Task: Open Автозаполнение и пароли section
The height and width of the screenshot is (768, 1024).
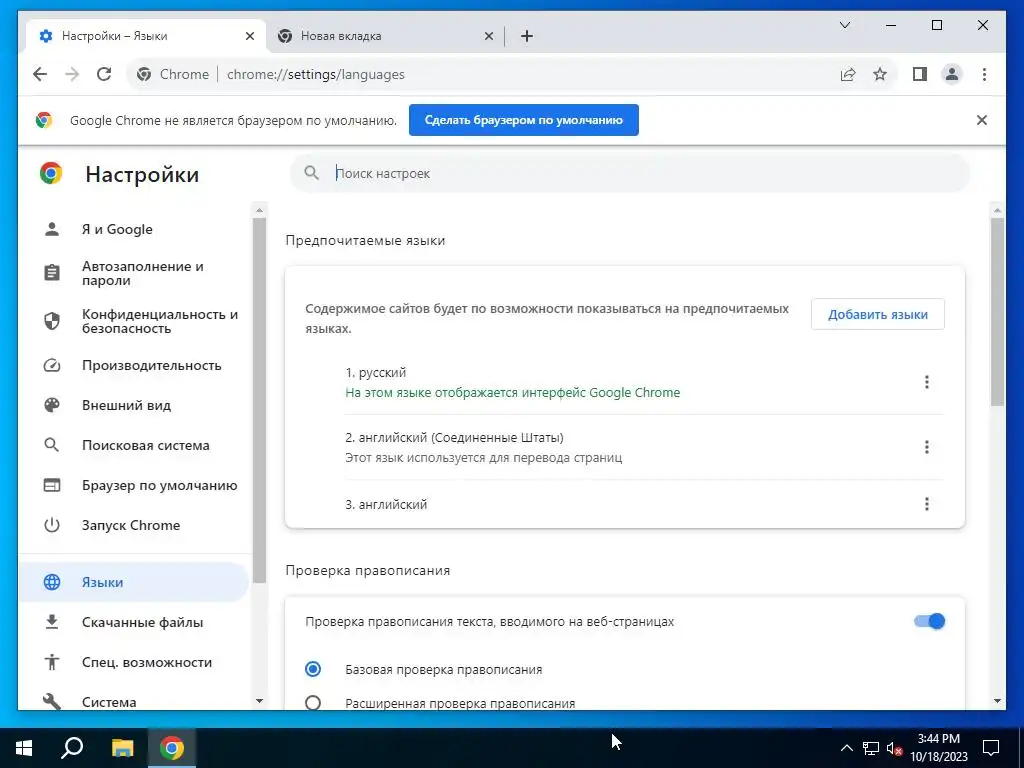Action: click(133, 273)
